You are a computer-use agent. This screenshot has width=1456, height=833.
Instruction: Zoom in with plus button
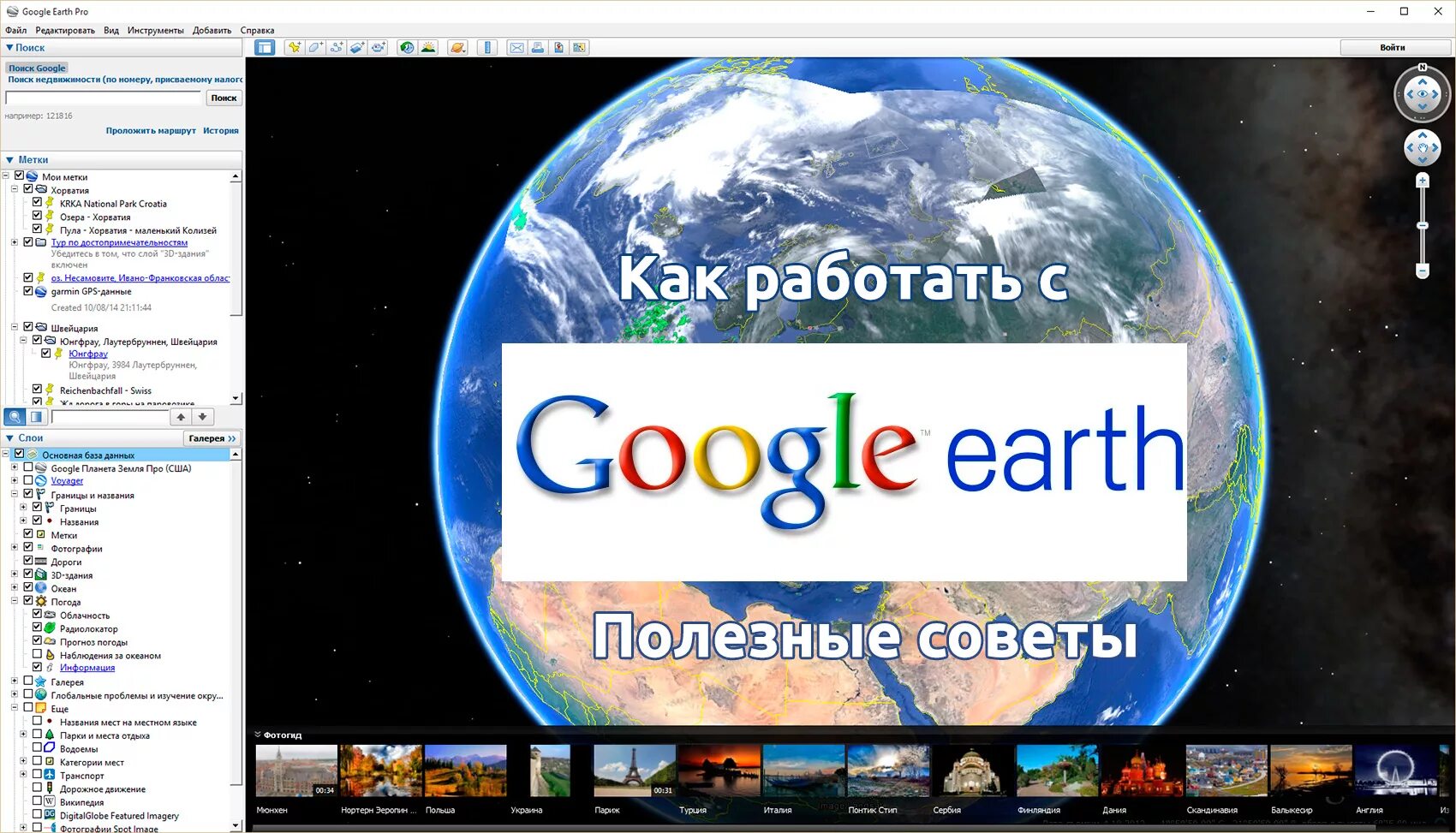[1423, 181]
